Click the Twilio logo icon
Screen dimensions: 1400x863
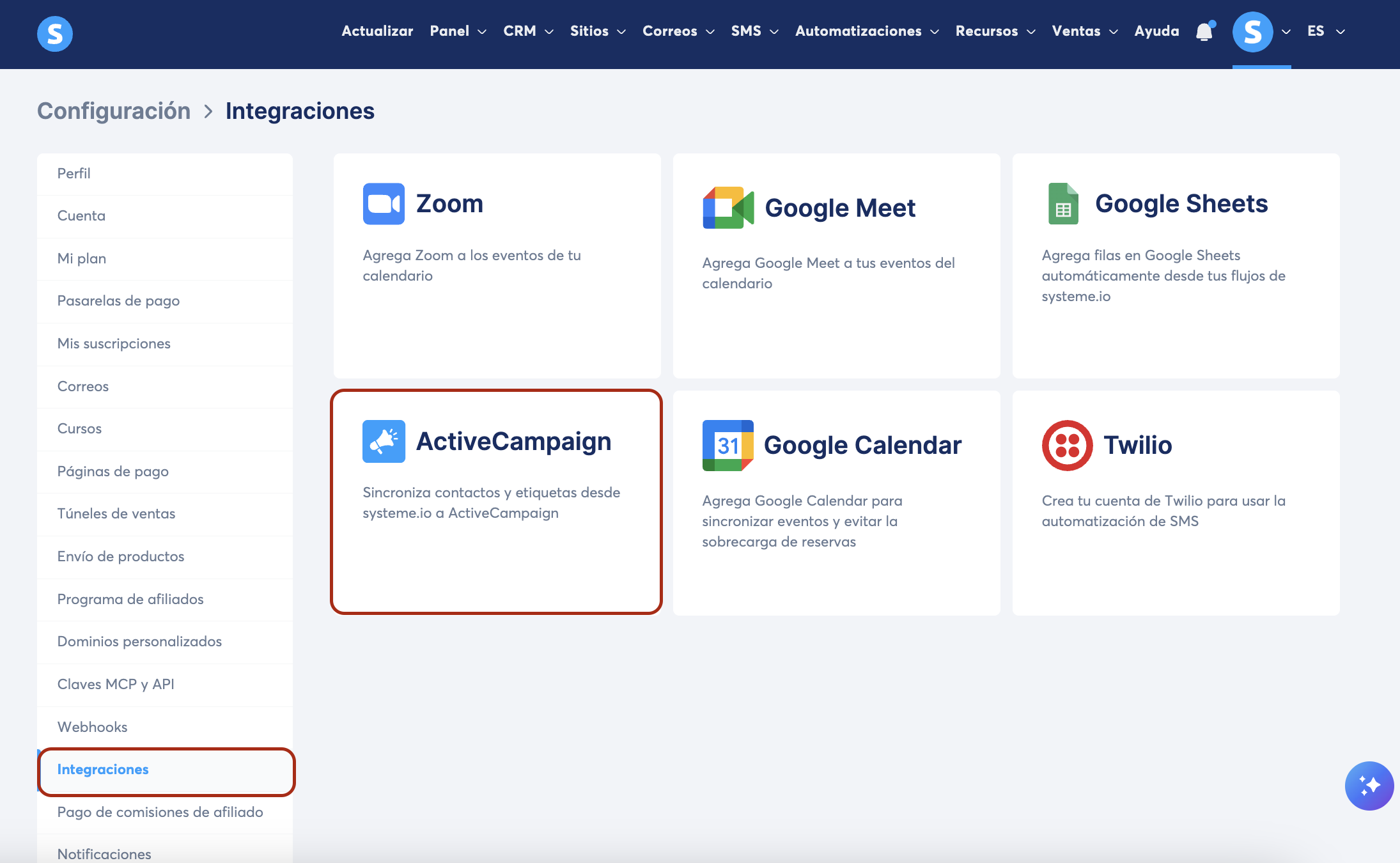[x=1067, y=446]
